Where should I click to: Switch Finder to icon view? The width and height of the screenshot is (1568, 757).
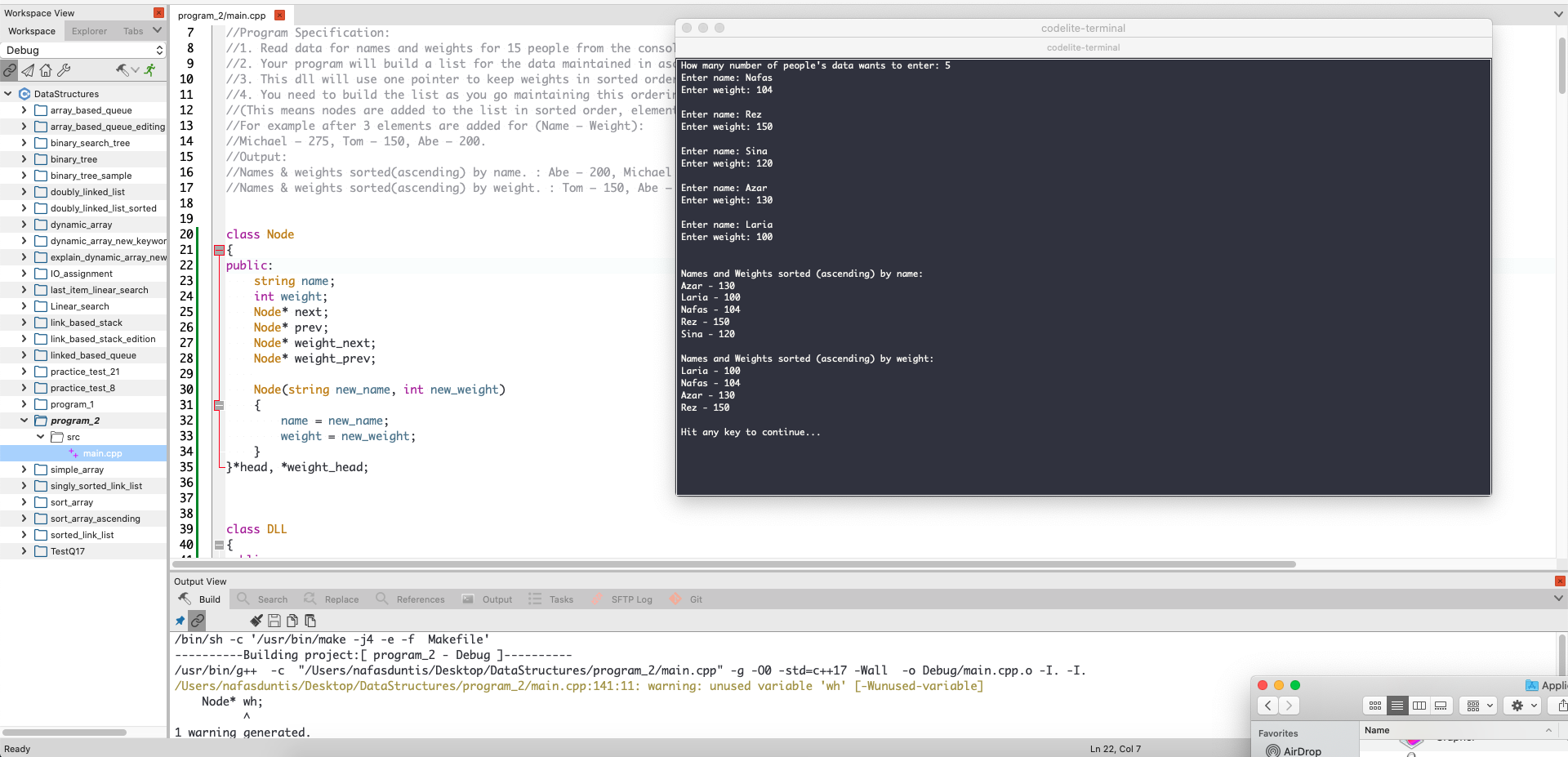point(1375,706)
